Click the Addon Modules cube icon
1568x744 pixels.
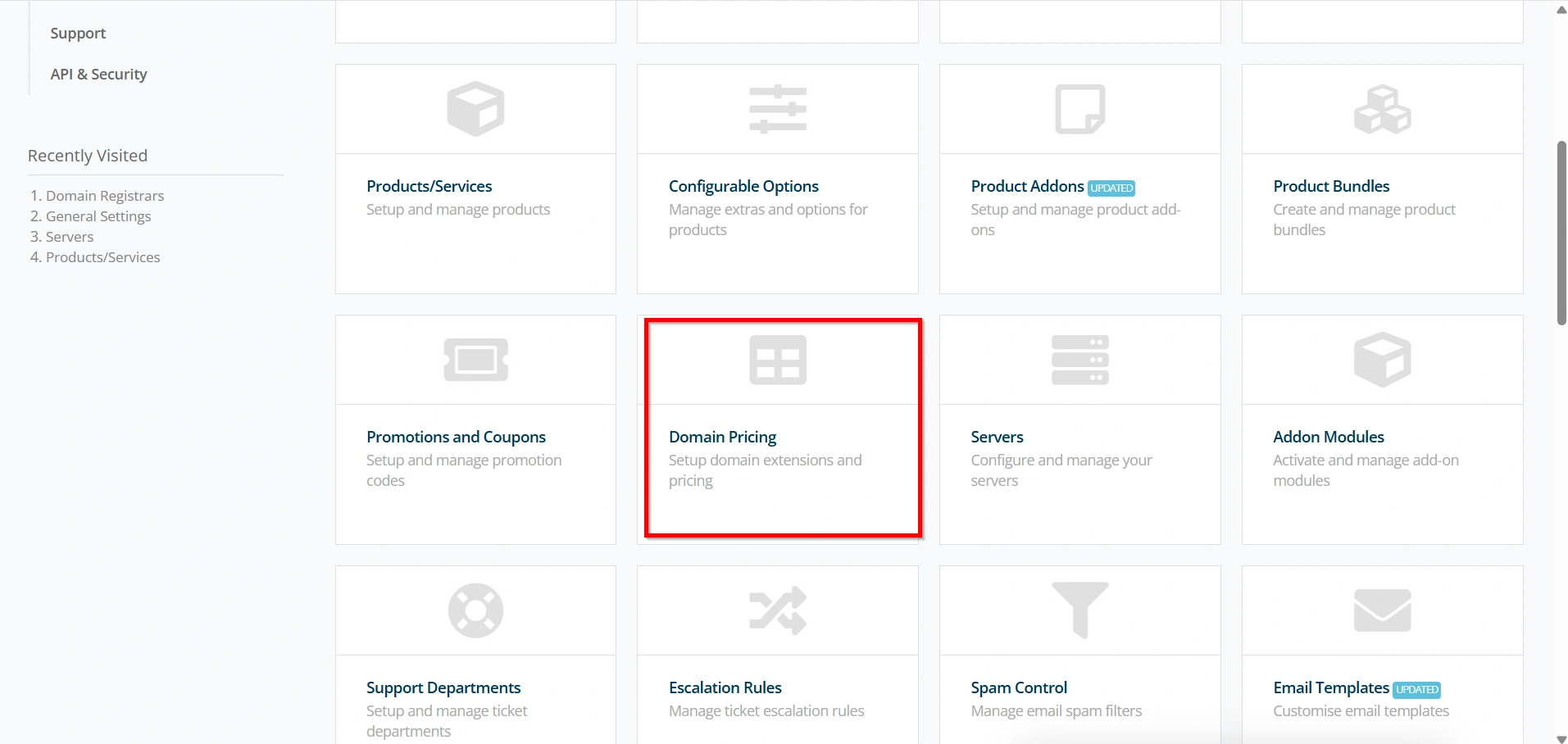pos(1382,360)
